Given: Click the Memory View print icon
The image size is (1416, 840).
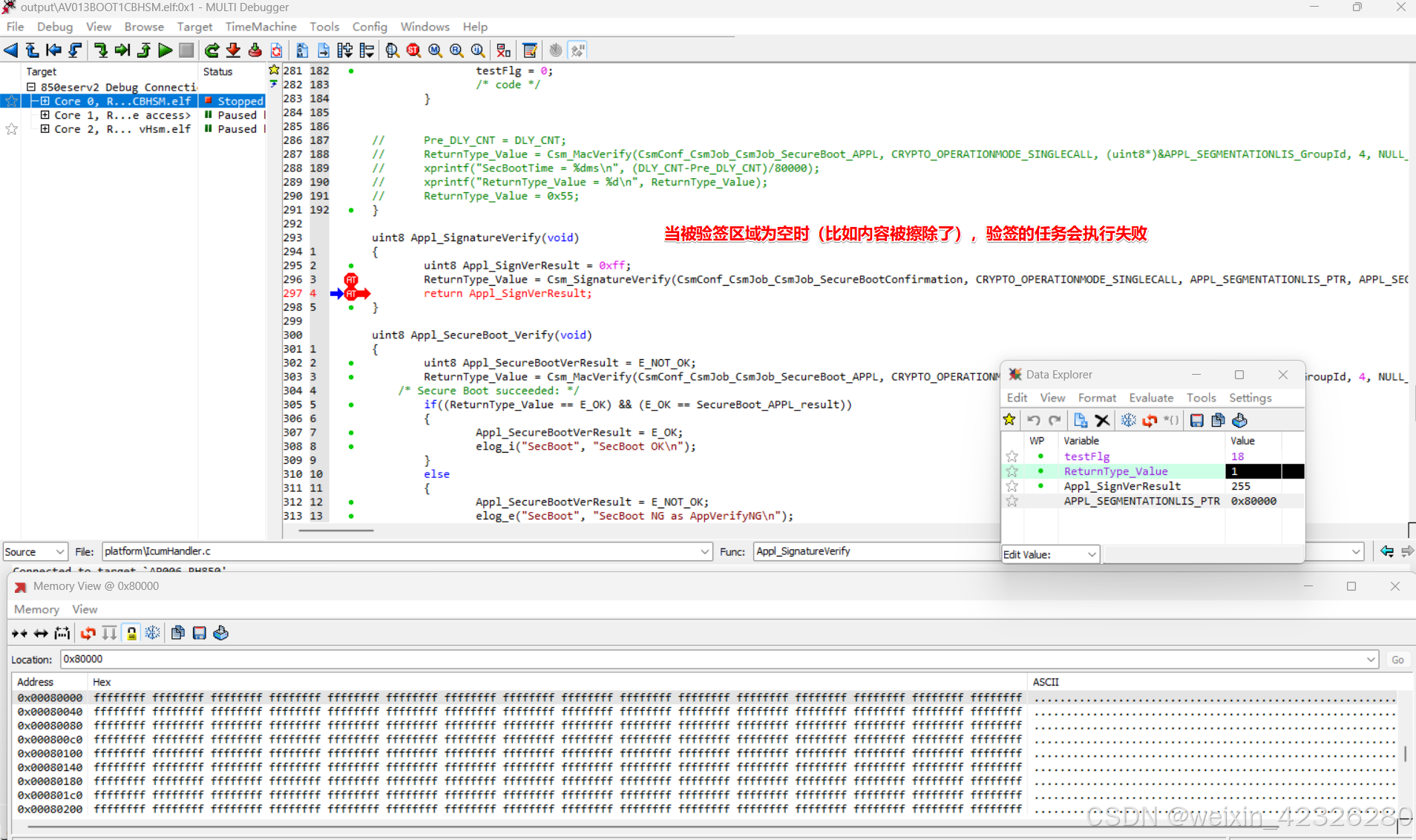Looking at the screenshot, I should click(221, 633).
